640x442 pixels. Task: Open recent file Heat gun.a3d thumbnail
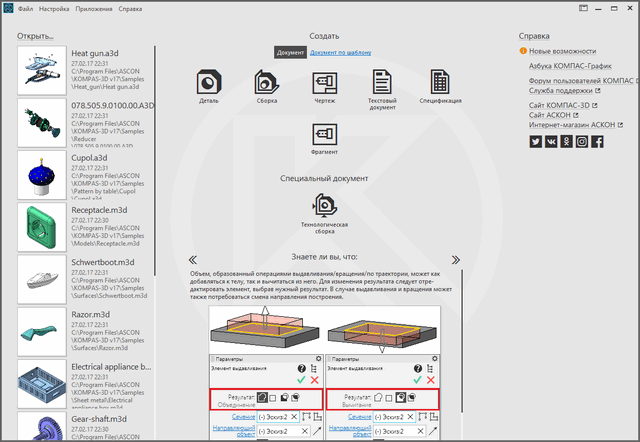point(42,68)
